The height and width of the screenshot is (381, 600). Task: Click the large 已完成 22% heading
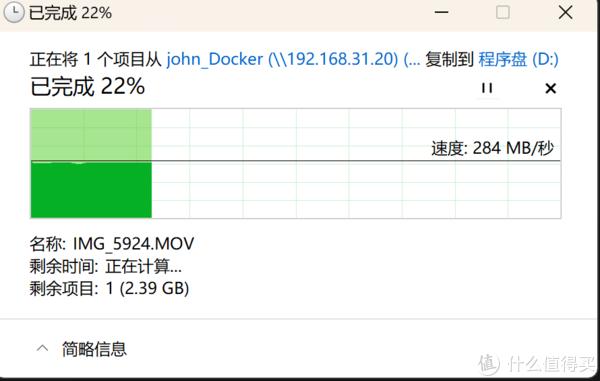pyautogui.click(x=88, y=86)
